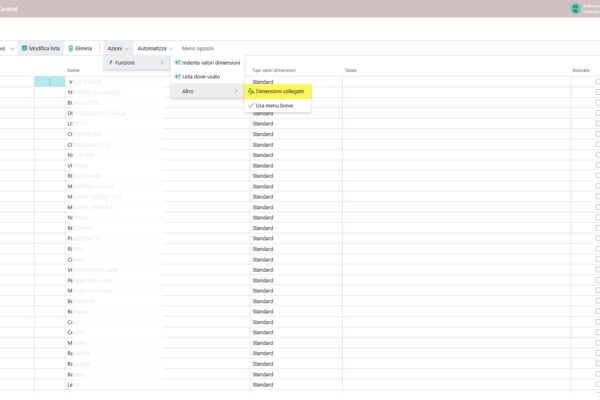Viewport: 600px width, 400px height.
Task: Open the row options three-dot button
Action: [49, 81]
